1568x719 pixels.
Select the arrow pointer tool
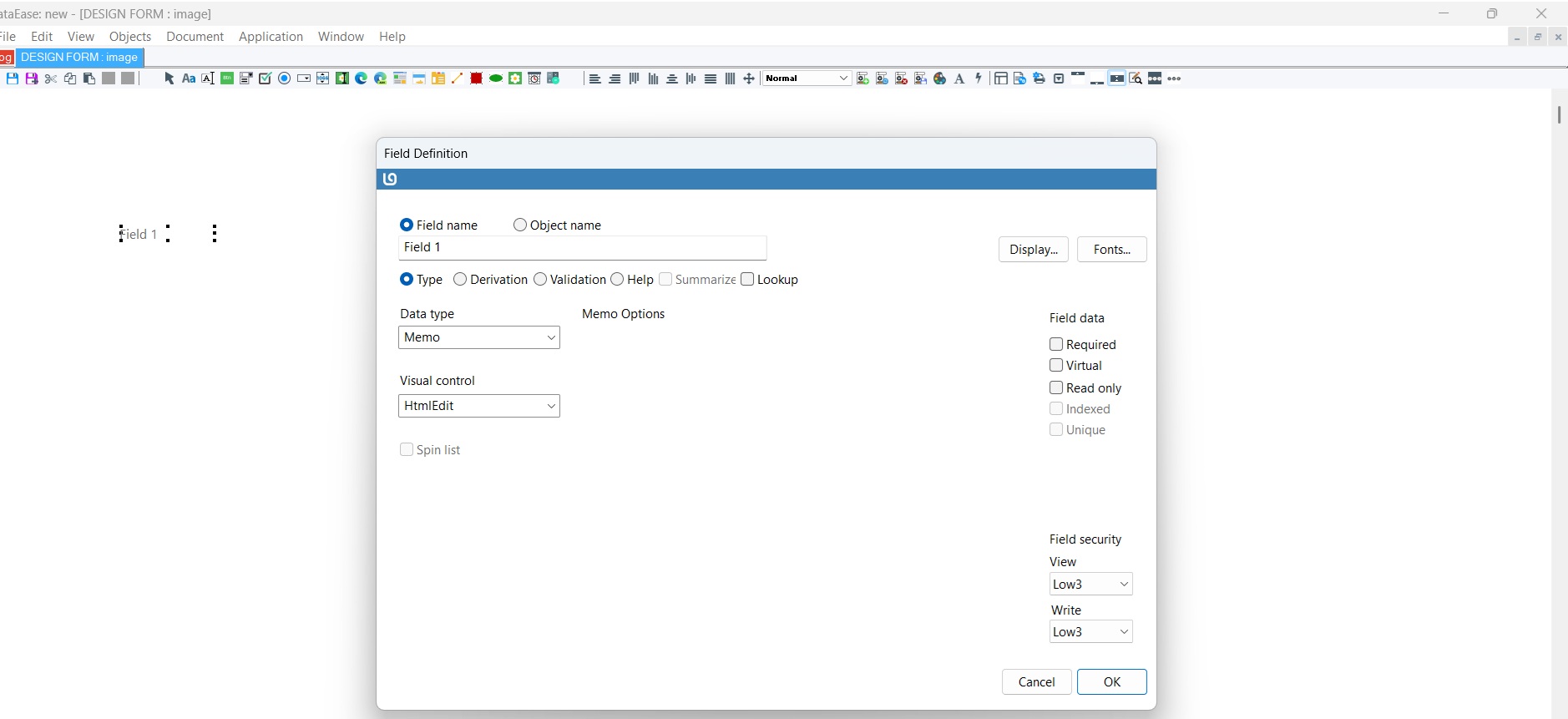pyautogui.click(x=169, y=78)
